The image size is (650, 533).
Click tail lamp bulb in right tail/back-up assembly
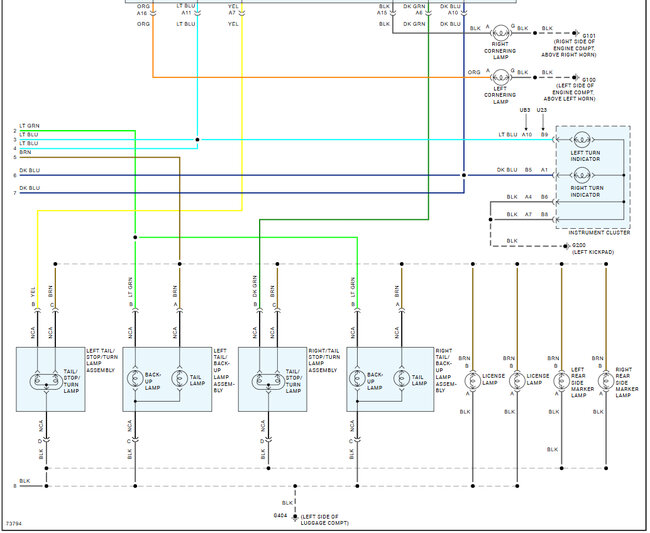tap(402, 379)
